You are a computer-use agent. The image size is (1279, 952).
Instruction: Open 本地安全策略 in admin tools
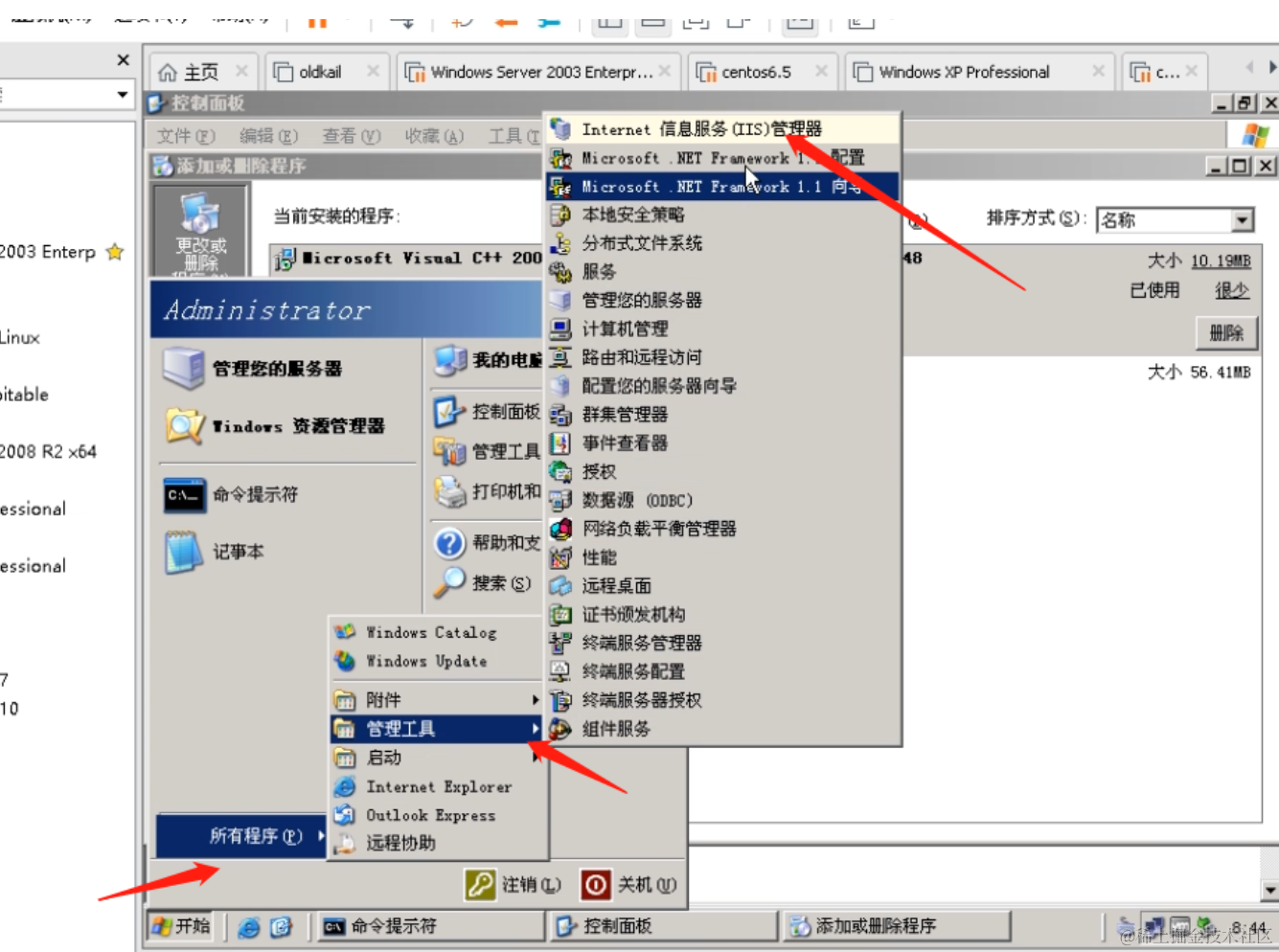(723, 215)
